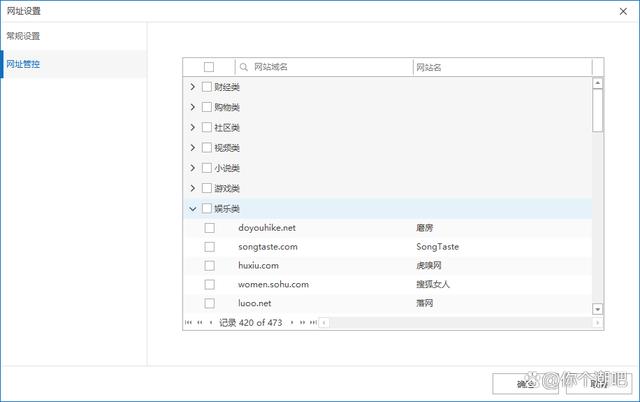Click the search magnifier icon in the header

(x=244, y=67)
